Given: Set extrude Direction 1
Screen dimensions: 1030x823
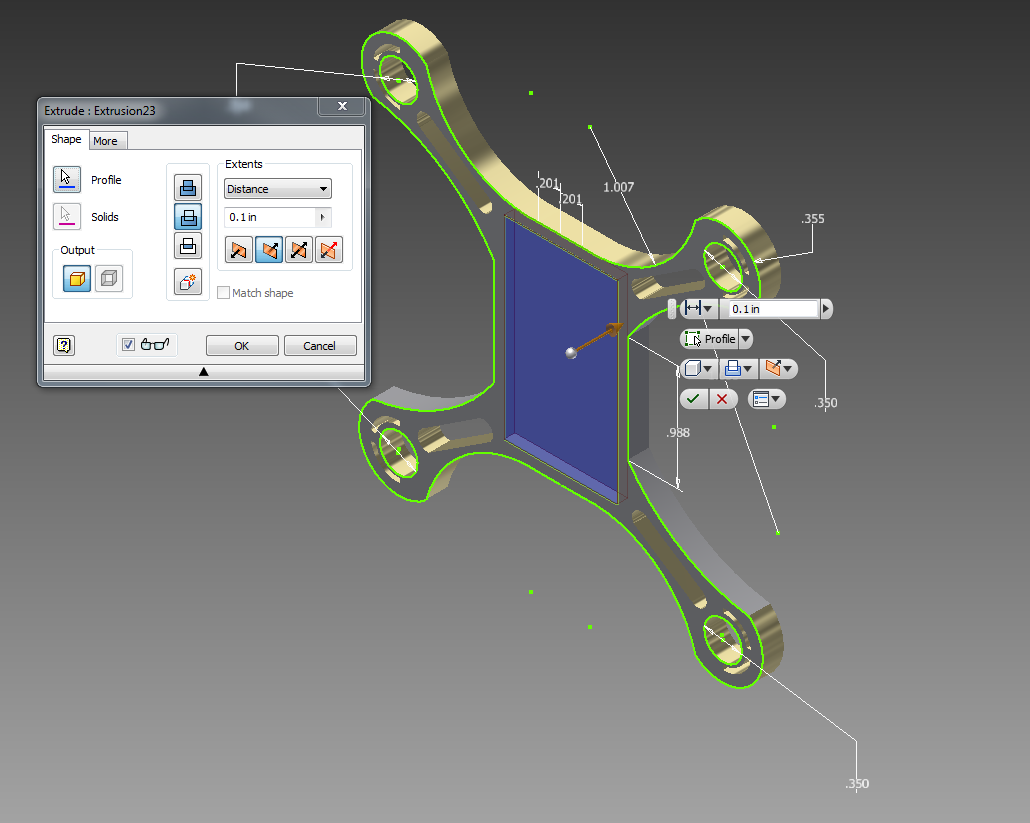Looking at the screenshot, I should pos(238,250).
